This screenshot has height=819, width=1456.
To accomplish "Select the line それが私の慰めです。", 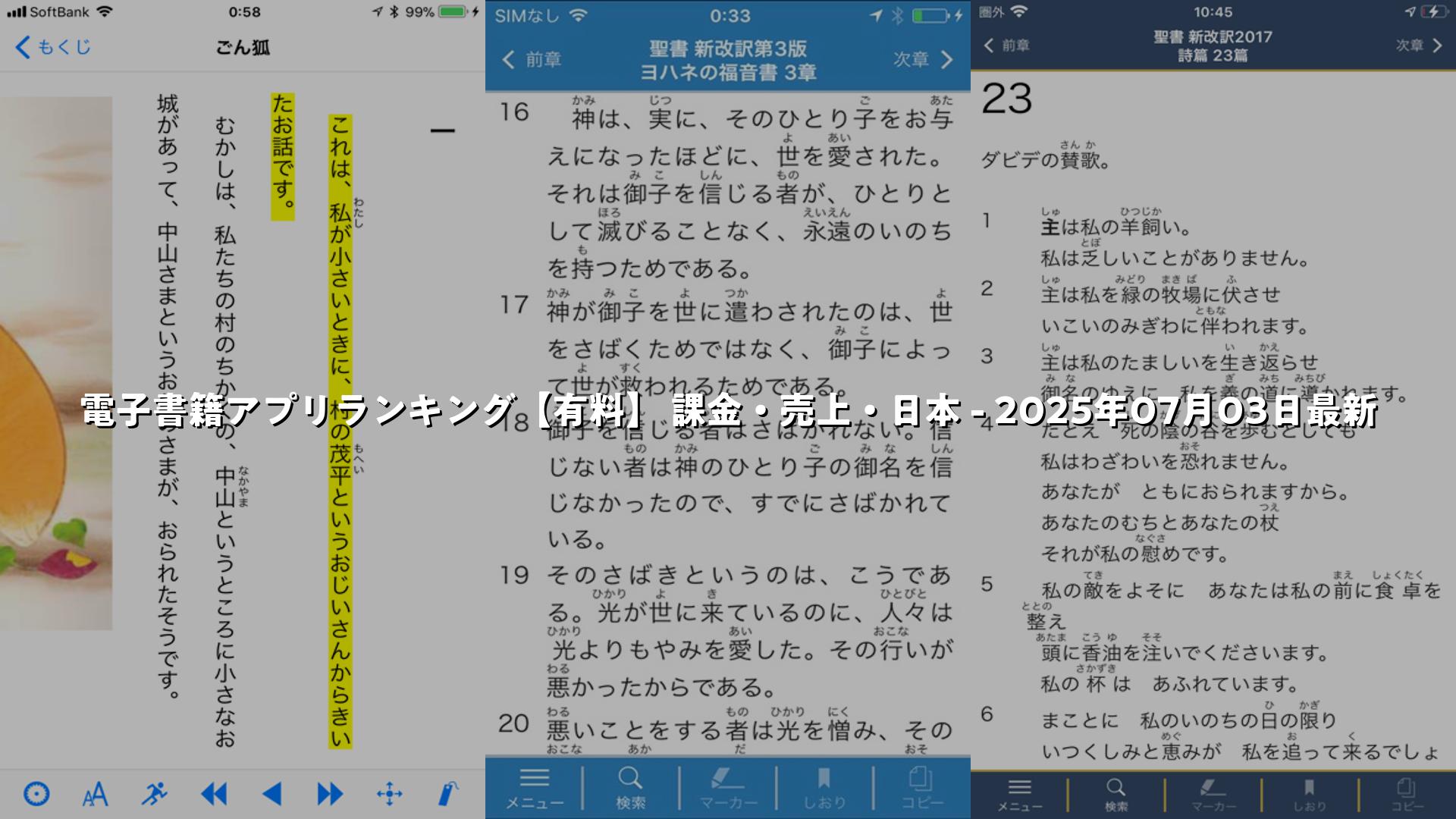I will [1135, 554].
